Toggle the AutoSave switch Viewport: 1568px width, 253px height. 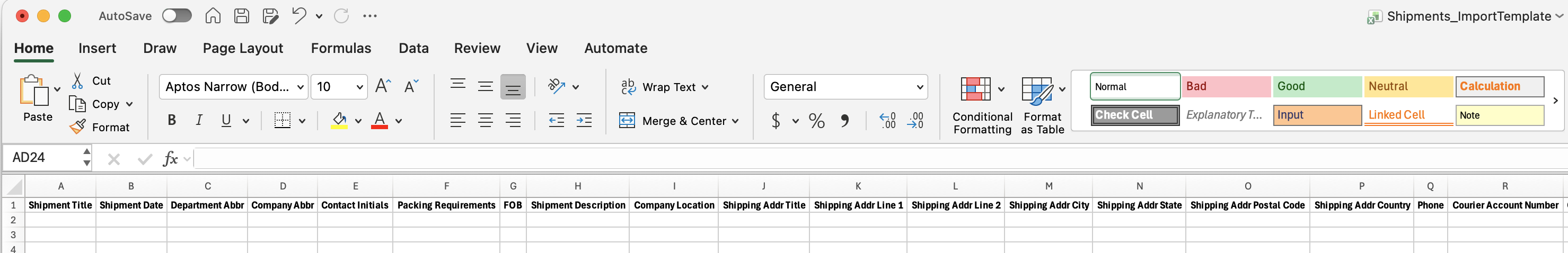(x=177, y=16)
